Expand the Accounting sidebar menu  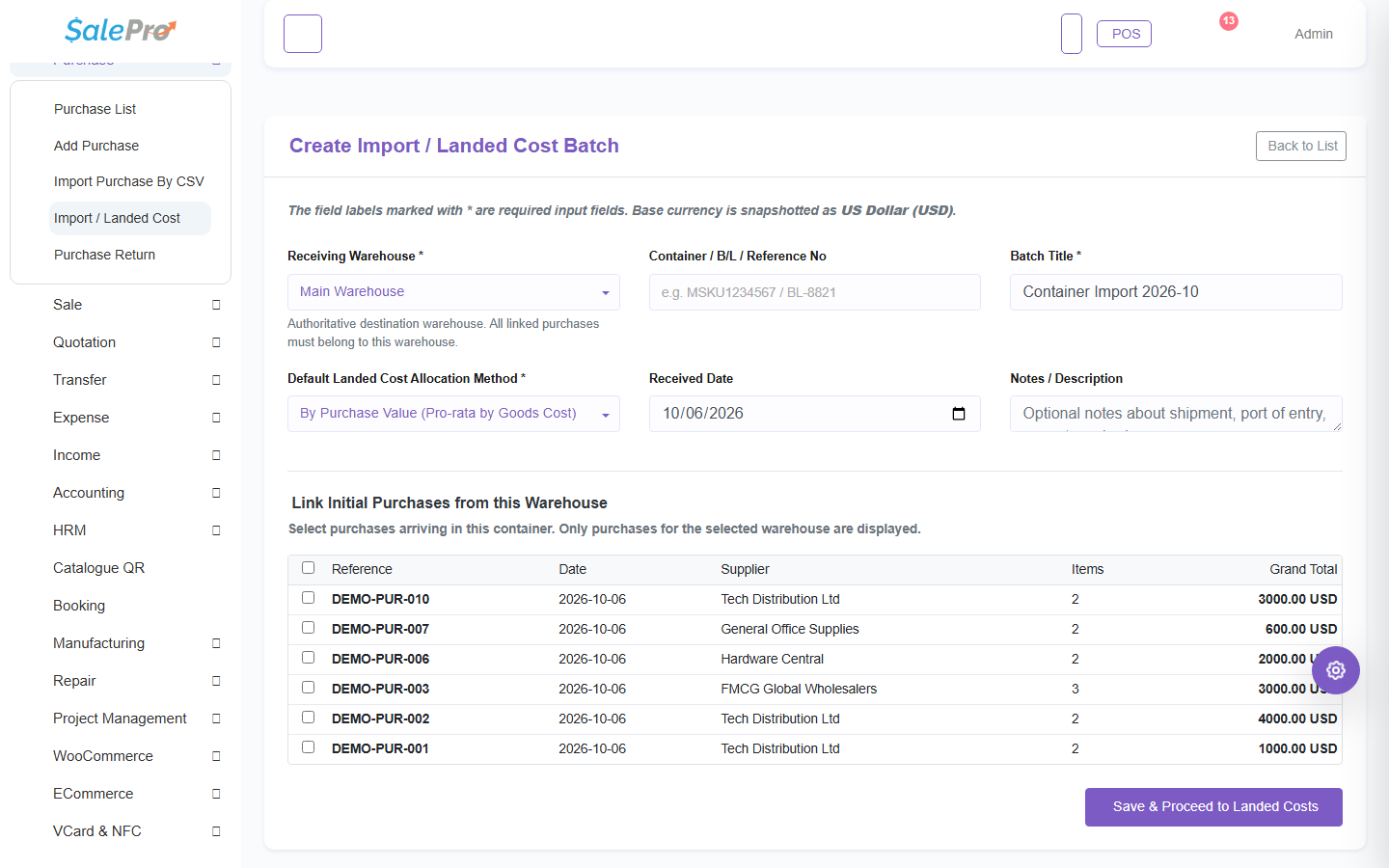[x=121, y=493]
